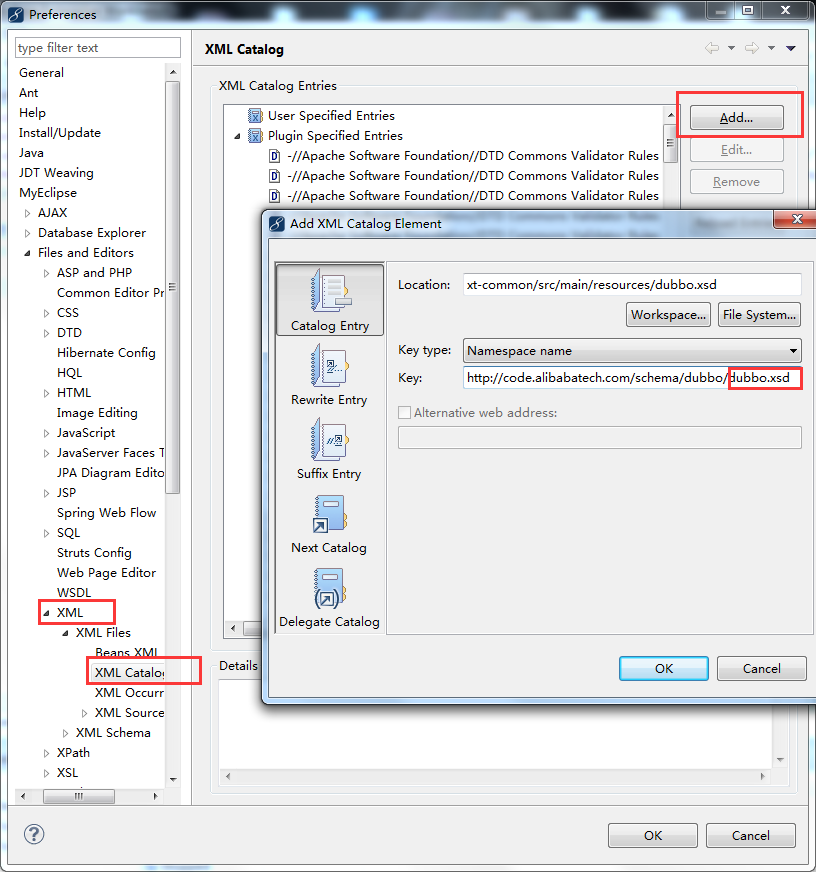Click the Workspace... button

pyautogui.click(x=668, y=315)
